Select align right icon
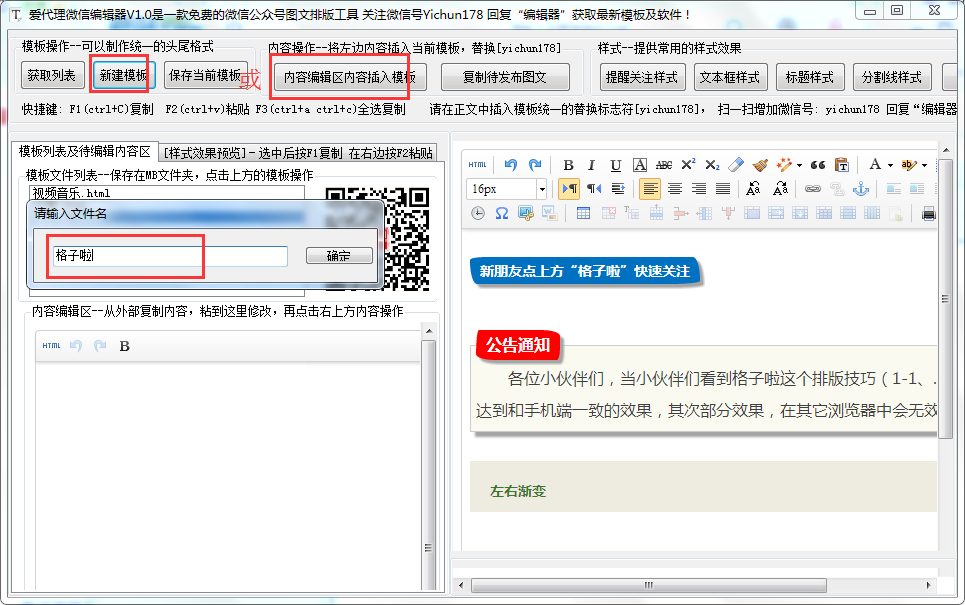Image resolution: width=965 pixels, height=605 pixels. pyautogui.click(x=699, y=189)
